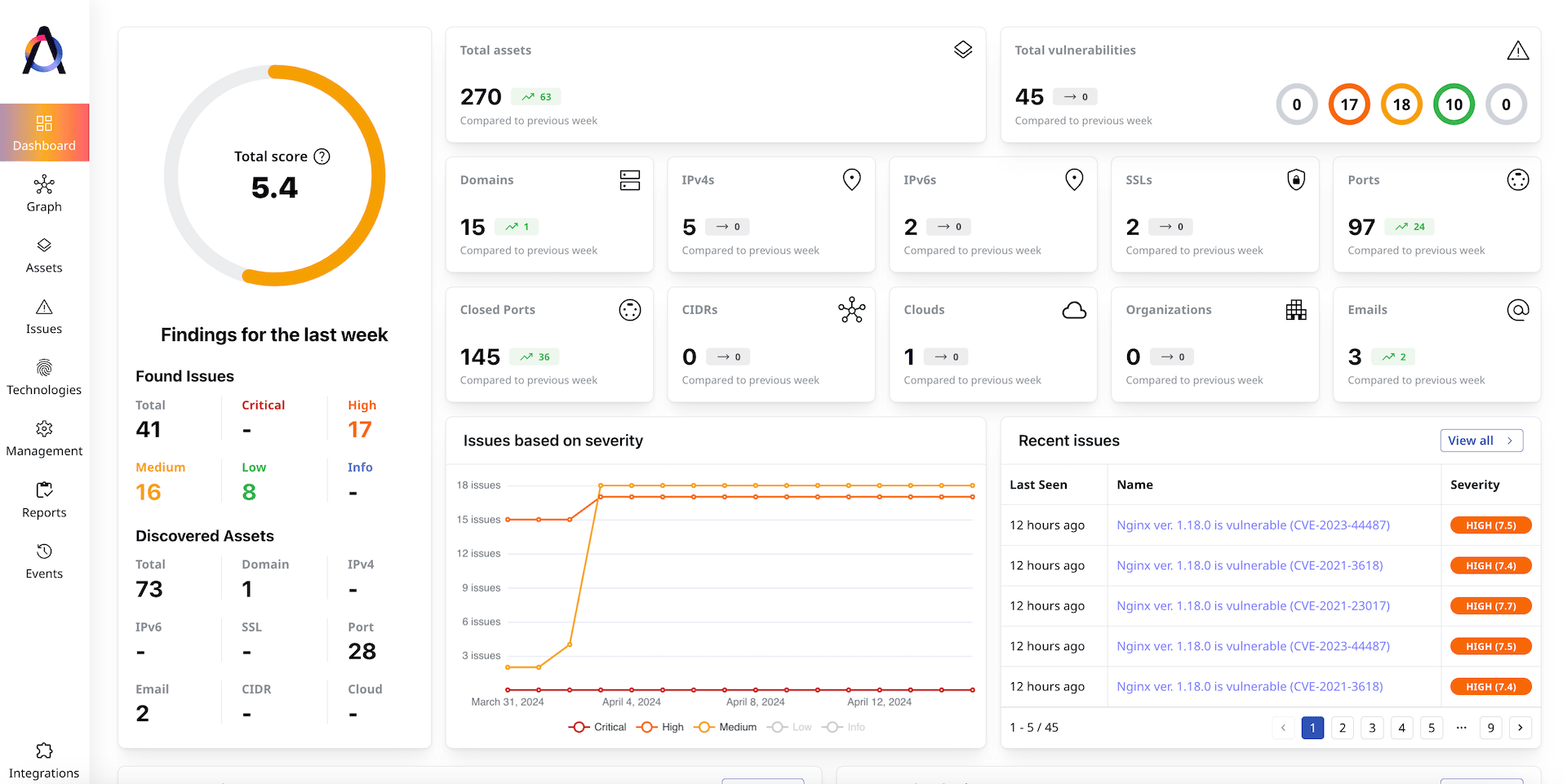Click the Total vulnerabilities count 45
Image resolution: width=1567 pixels, height=784 pixels.
(1029, 97)
